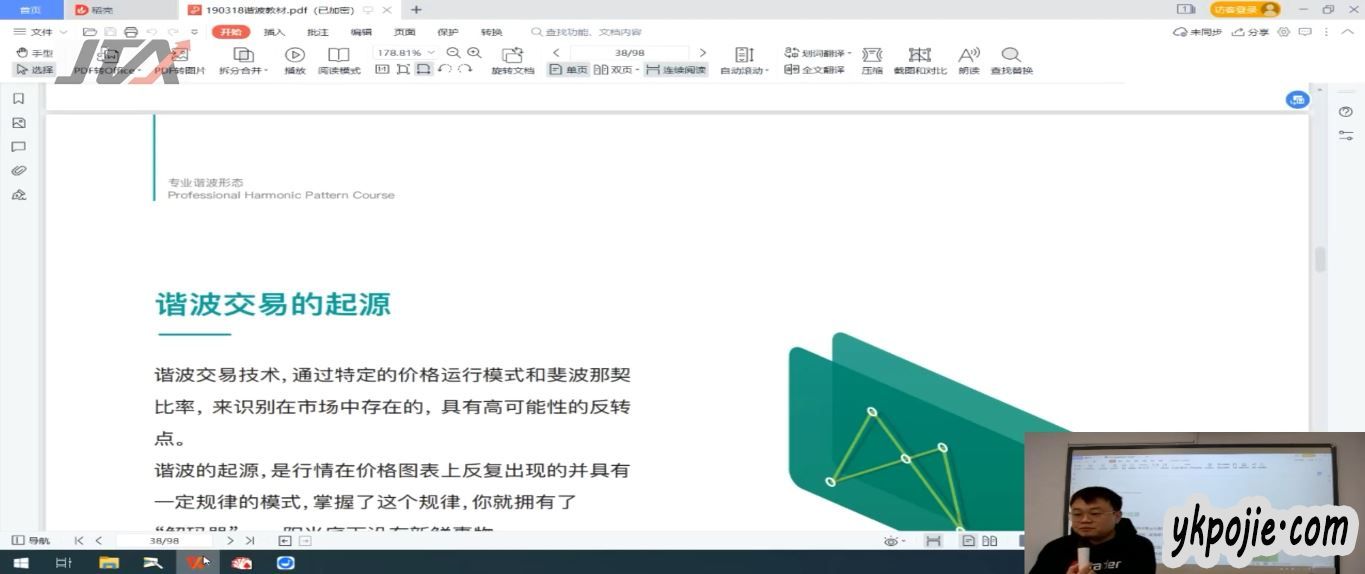Click the page number field in toolbar
Image resolution: width=1365 pixels, height=574 pixels.
(629, 53)
